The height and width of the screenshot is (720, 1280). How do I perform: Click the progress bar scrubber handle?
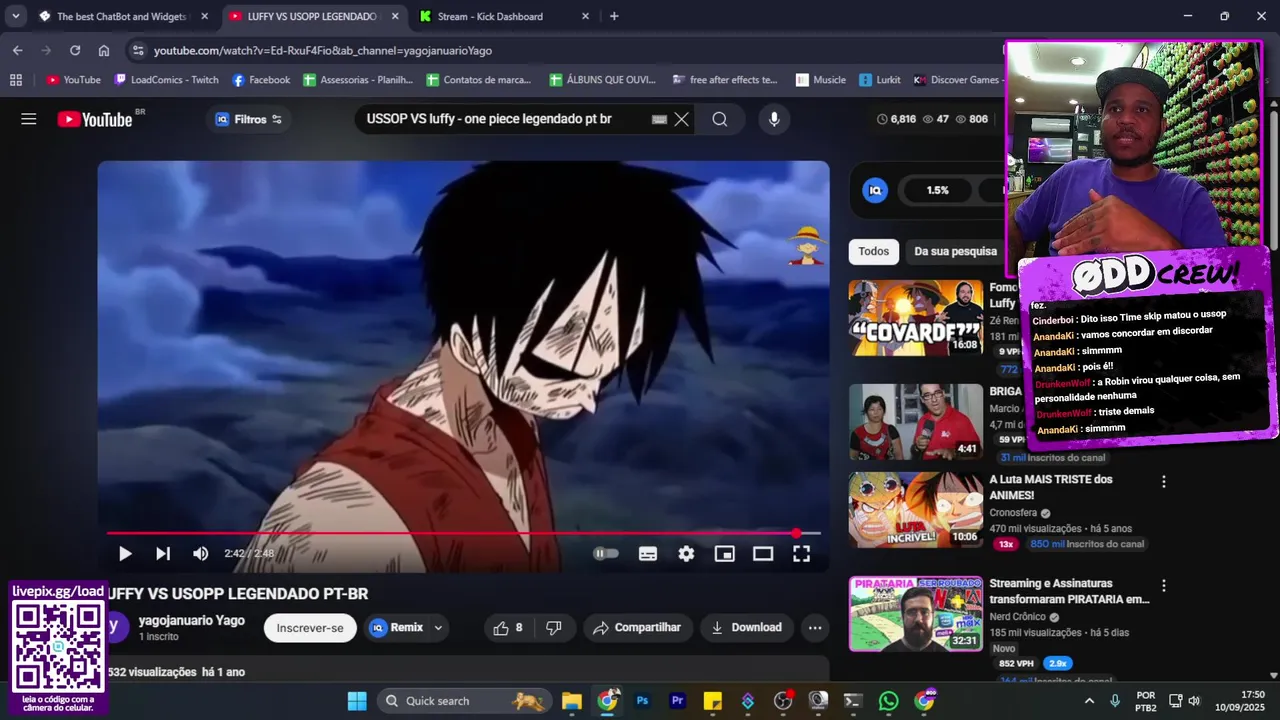pyautogui.click(x=797, y=533)
